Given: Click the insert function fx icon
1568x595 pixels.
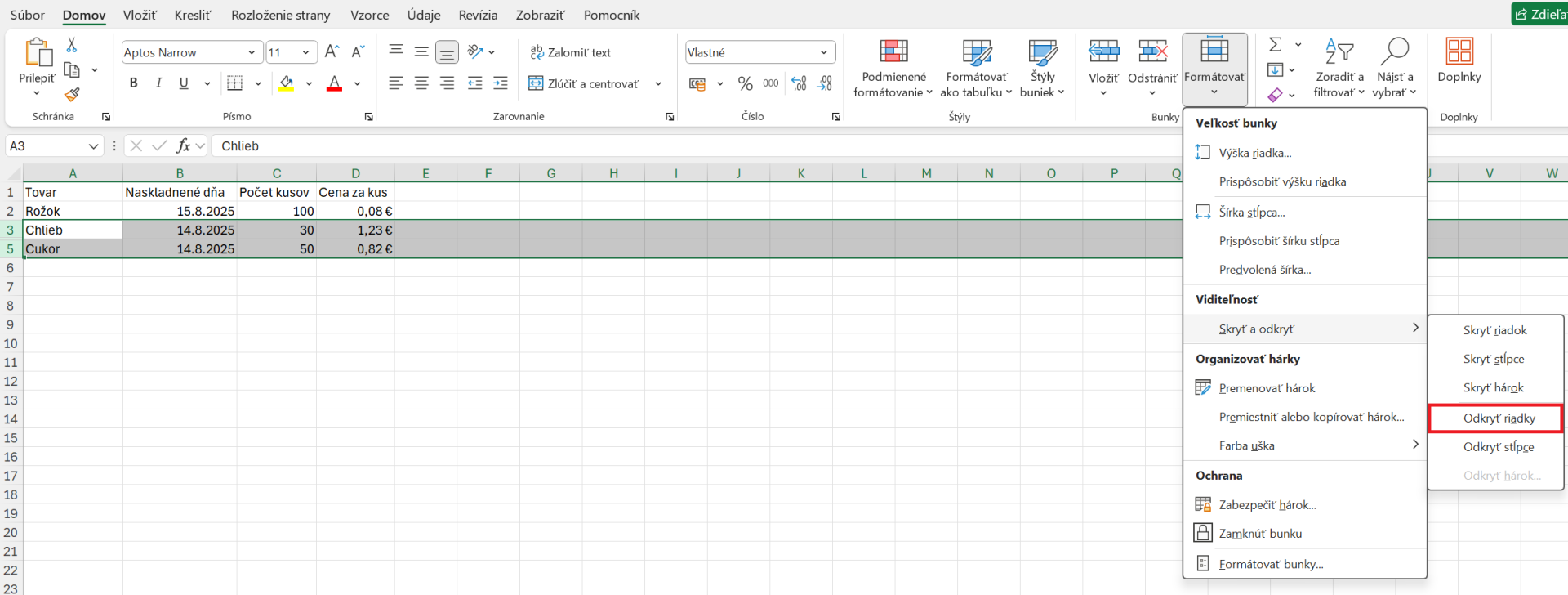Looking at the screenshot, I should coord(184,145).
